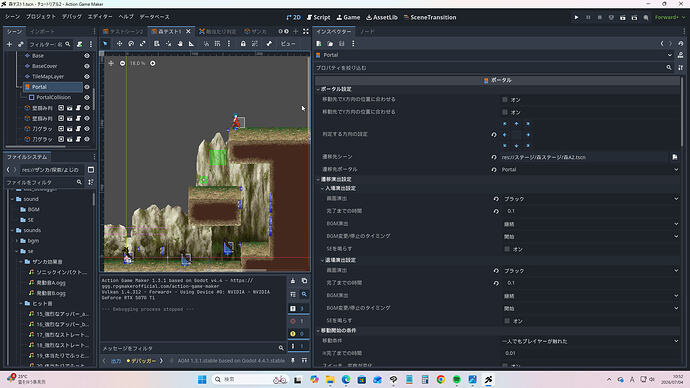
Task: Add a new node with plus icon
Action: tap(9, 44)
